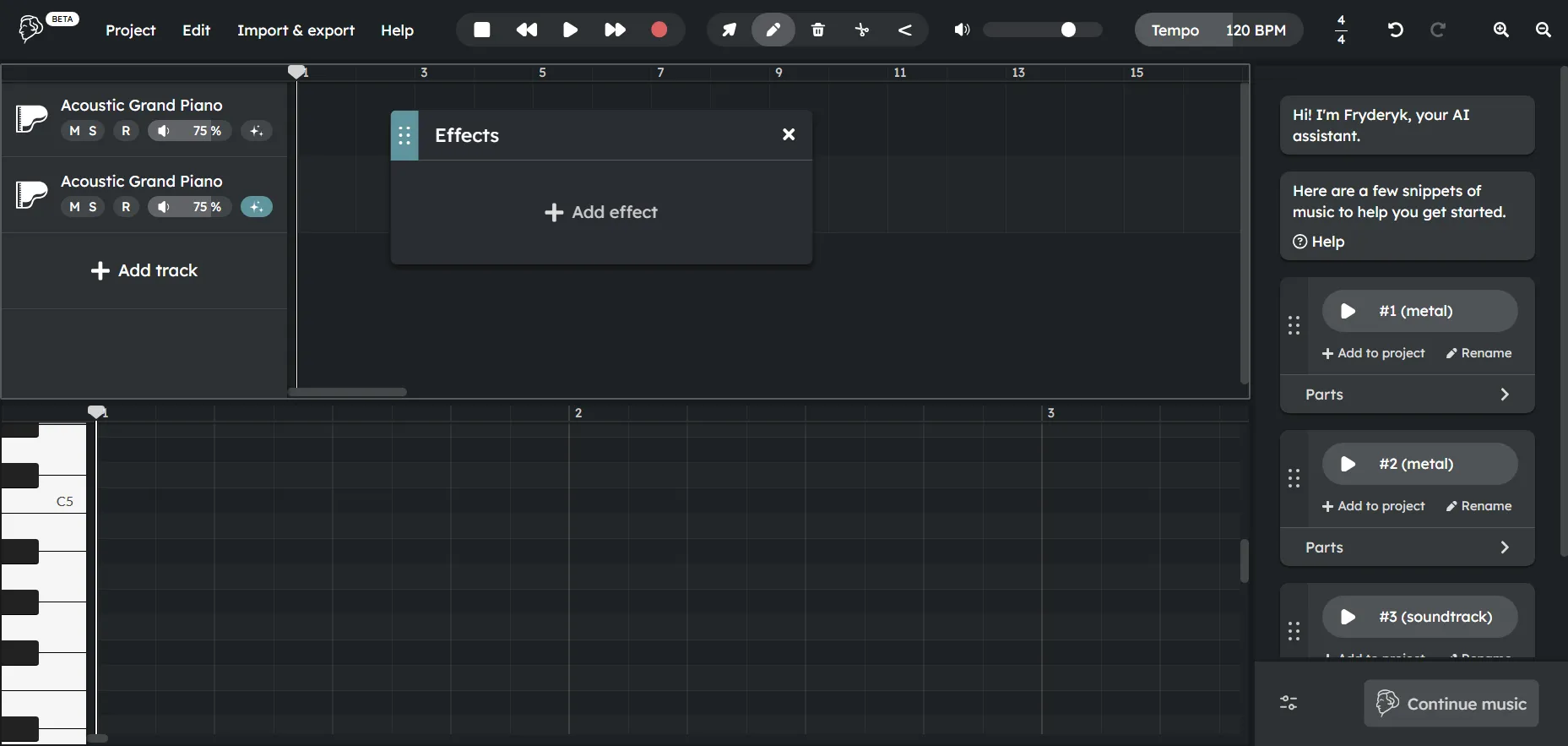The image size is (1568, 746).
Task: Open the Import & export menu
Action: [x=296, y=30]
